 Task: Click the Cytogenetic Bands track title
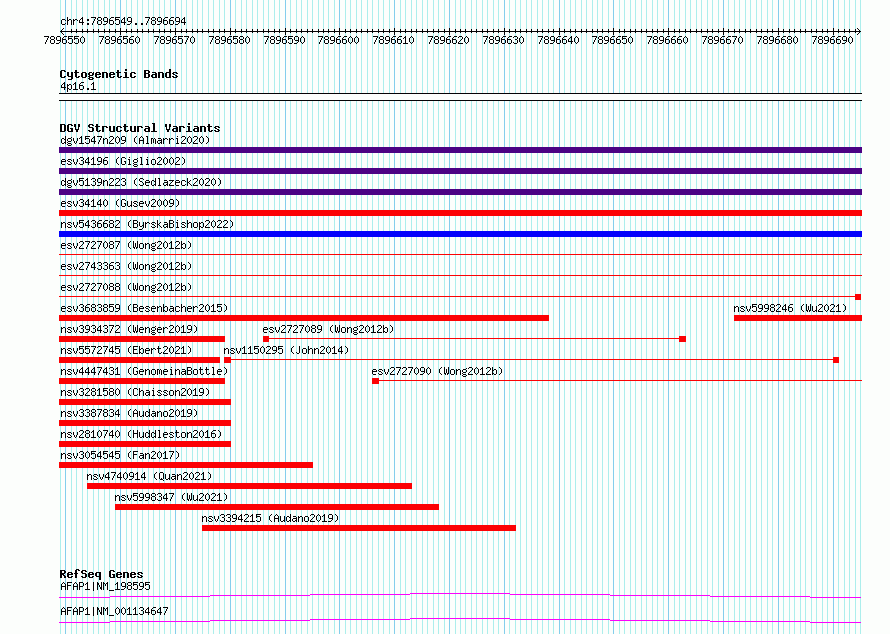tap(119, 74)
